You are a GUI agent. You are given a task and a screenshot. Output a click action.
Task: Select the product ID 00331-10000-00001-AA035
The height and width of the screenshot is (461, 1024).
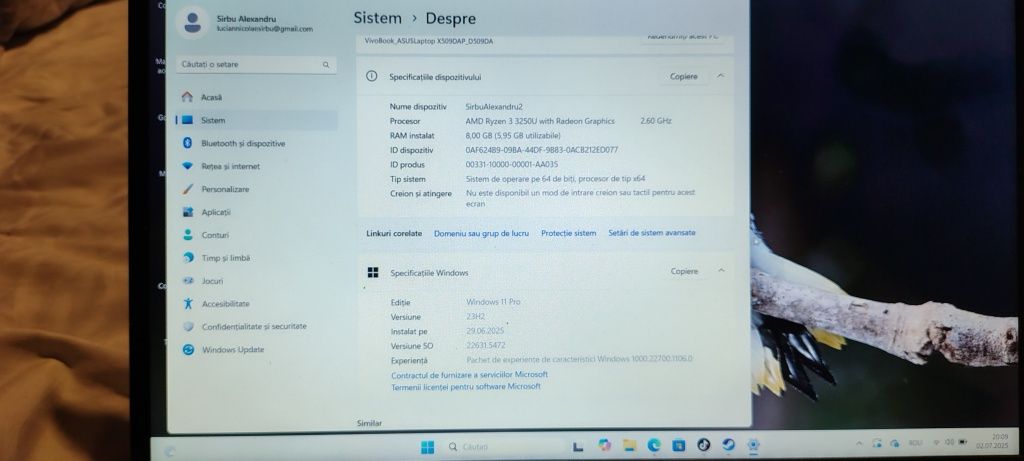(x=512, y=165)
